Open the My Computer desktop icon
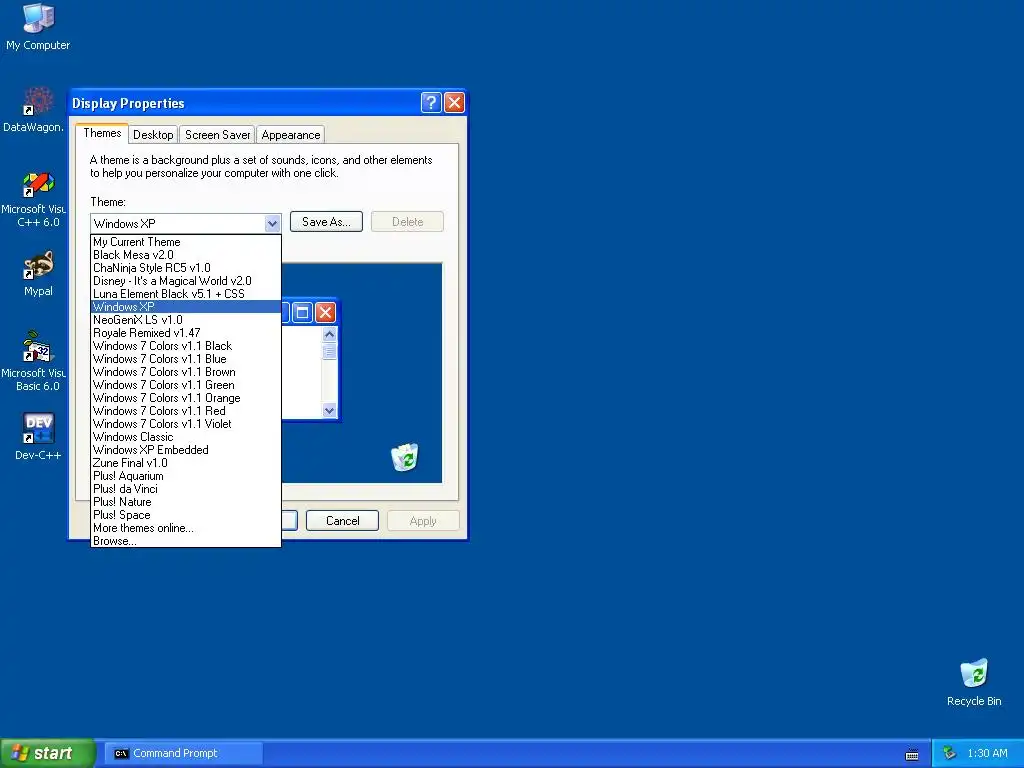Viewport: 1024px width, 768px height. [x=38, y=27]
